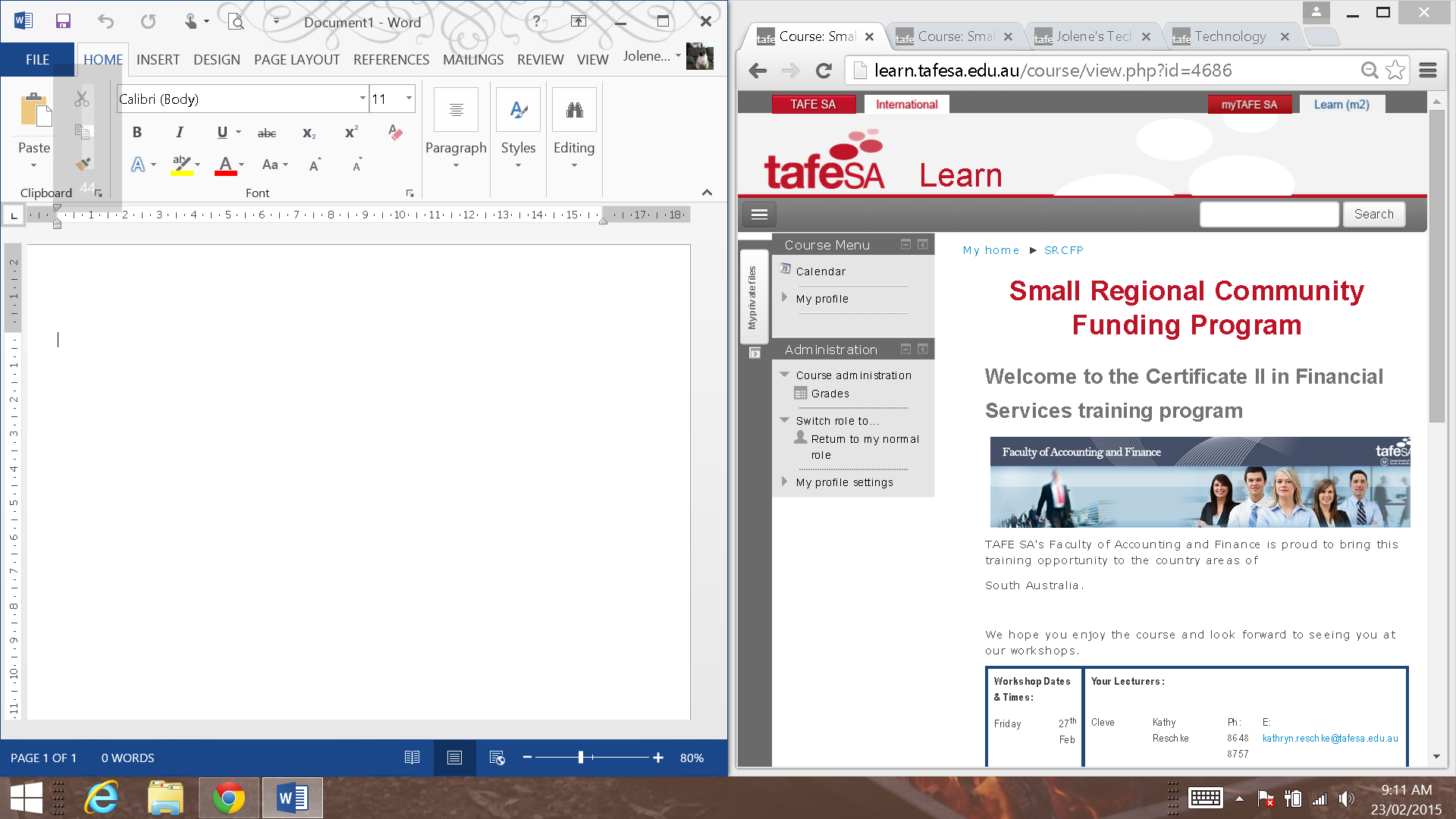Toggle Subscript formatting
Image resolution: width=1456 pixels, height=819 pixels.
[309, 133]
